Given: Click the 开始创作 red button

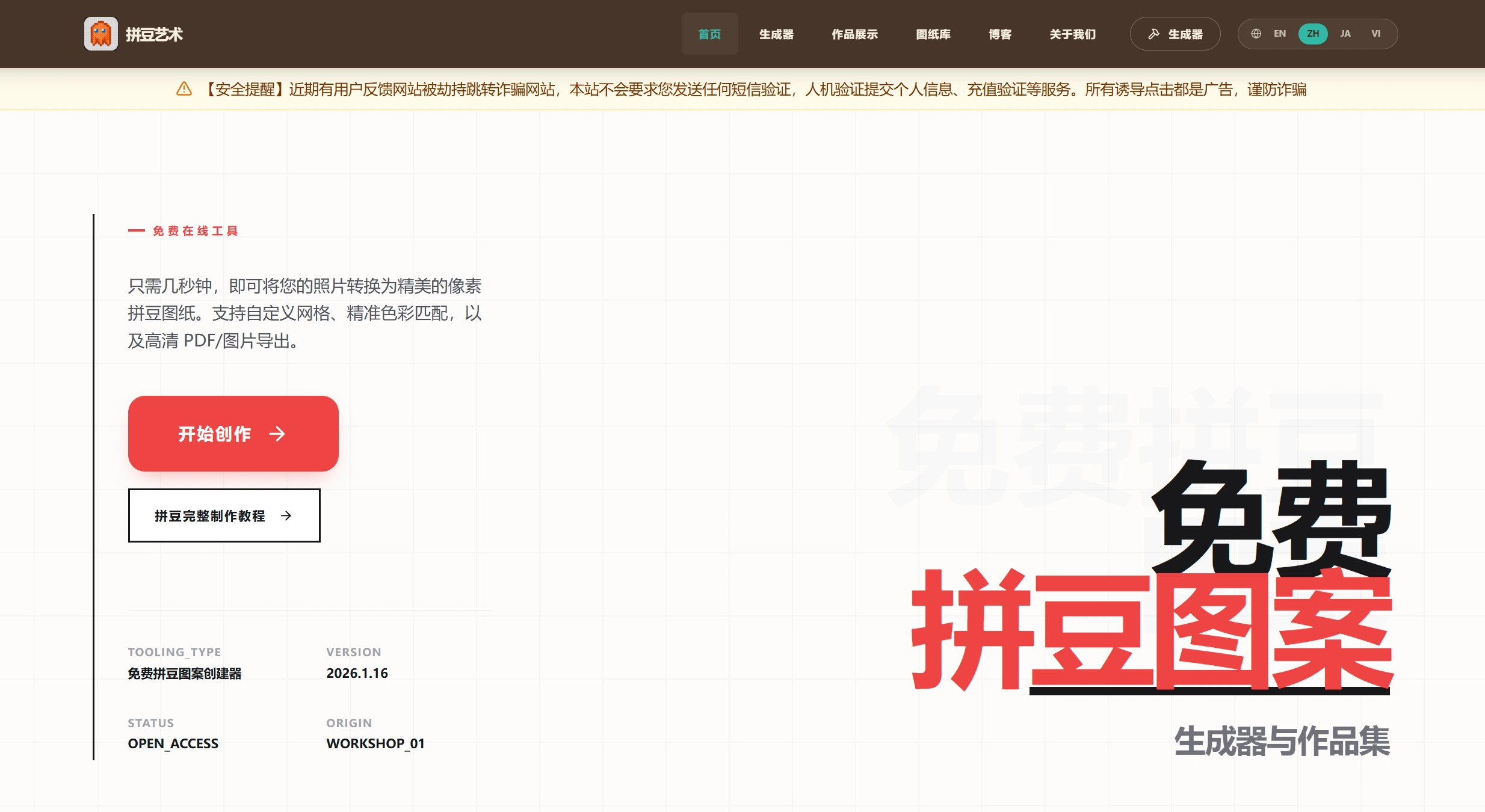Looking at the screenshot, I should point(233,434).
